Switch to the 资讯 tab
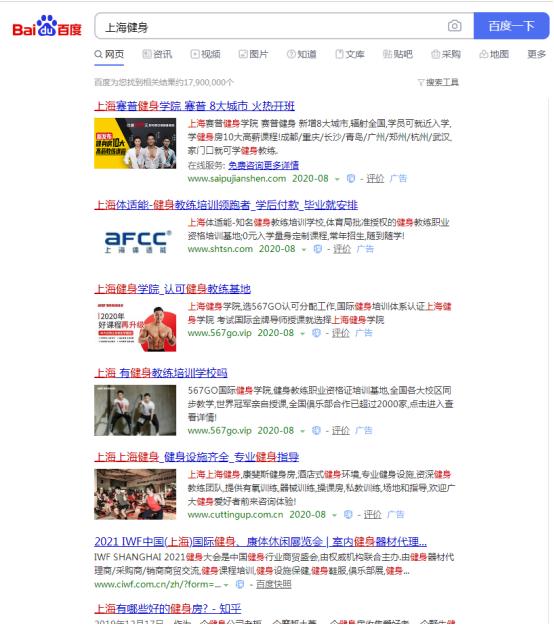Viewport: 554px width, 625px height. 157,54
